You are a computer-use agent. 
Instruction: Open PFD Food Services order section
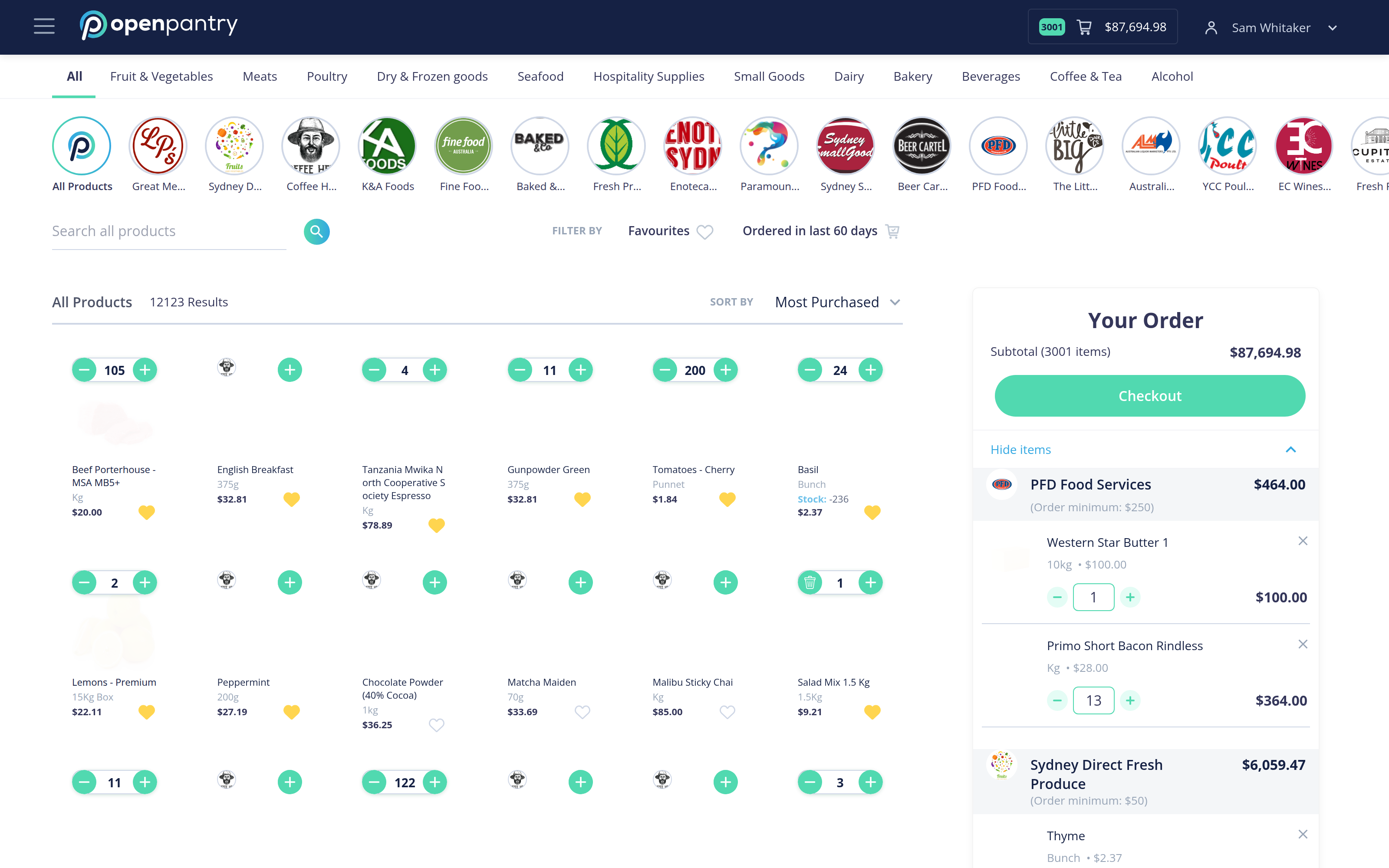coord(1145,494)
